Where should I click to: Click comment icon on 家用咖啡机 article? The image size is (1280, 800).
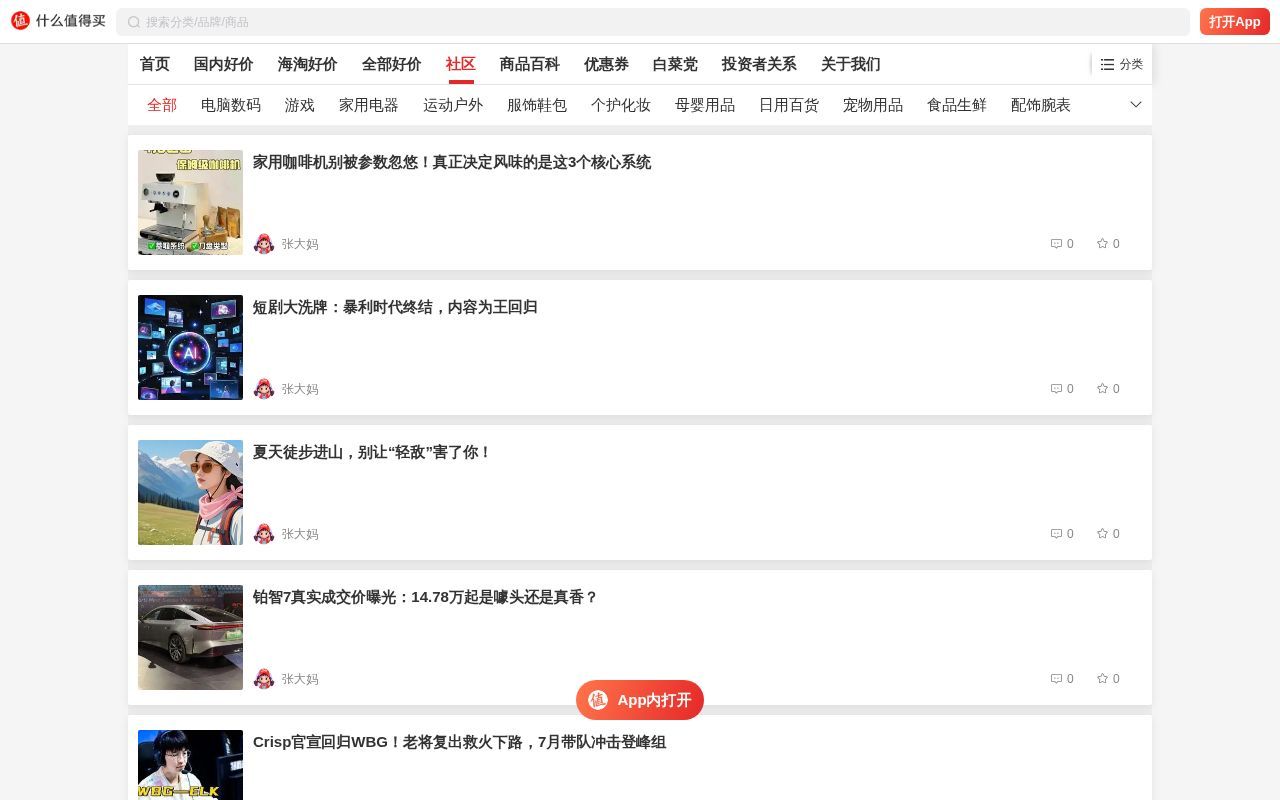pyautogui.click(x=1056, y=244)
